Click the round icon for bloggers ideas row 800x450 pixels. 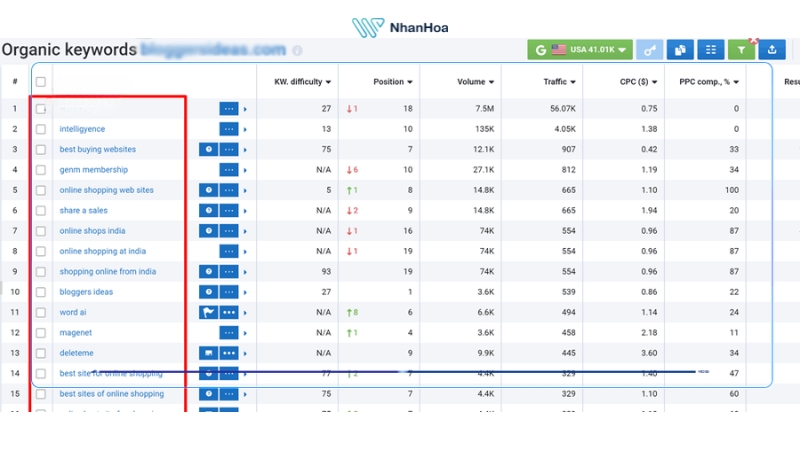pyautogui.click(x=209, y=292)
